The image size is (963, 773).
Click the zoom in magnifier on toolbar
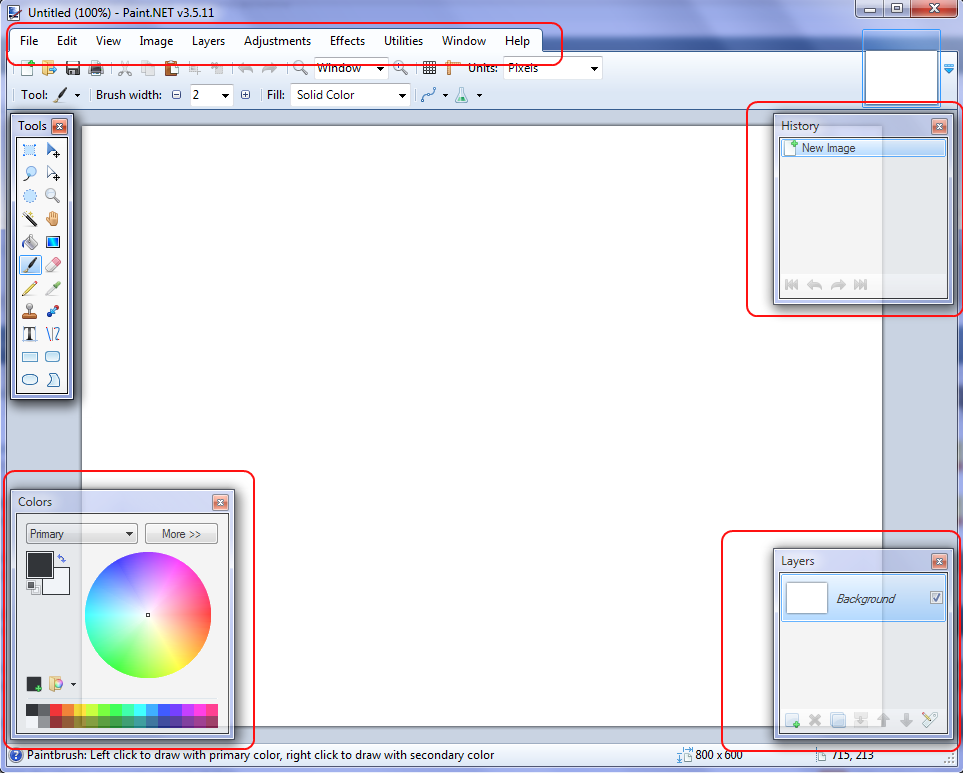[400, 68]
